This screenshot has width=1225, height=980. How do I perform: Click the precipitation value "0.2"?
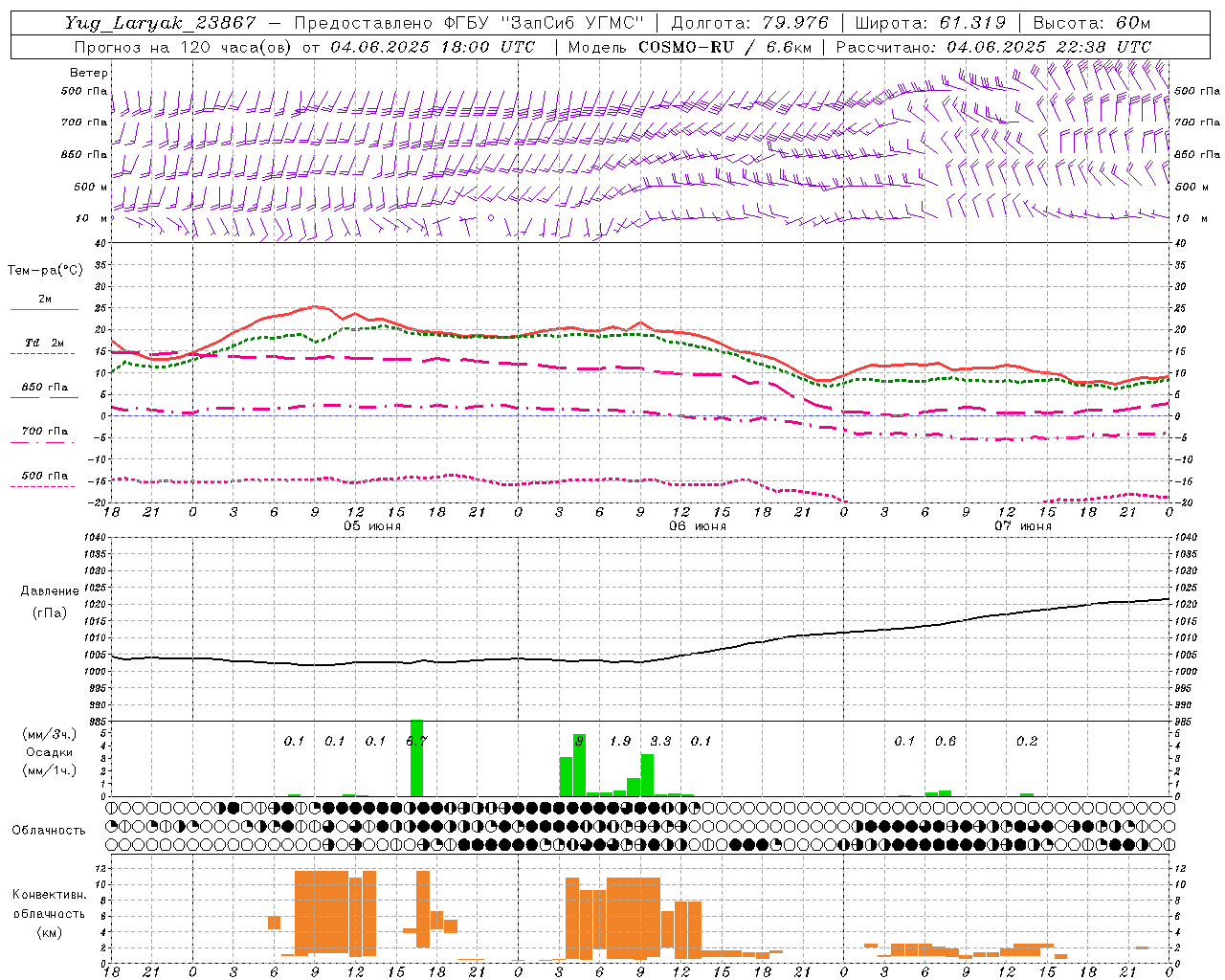1027,742
